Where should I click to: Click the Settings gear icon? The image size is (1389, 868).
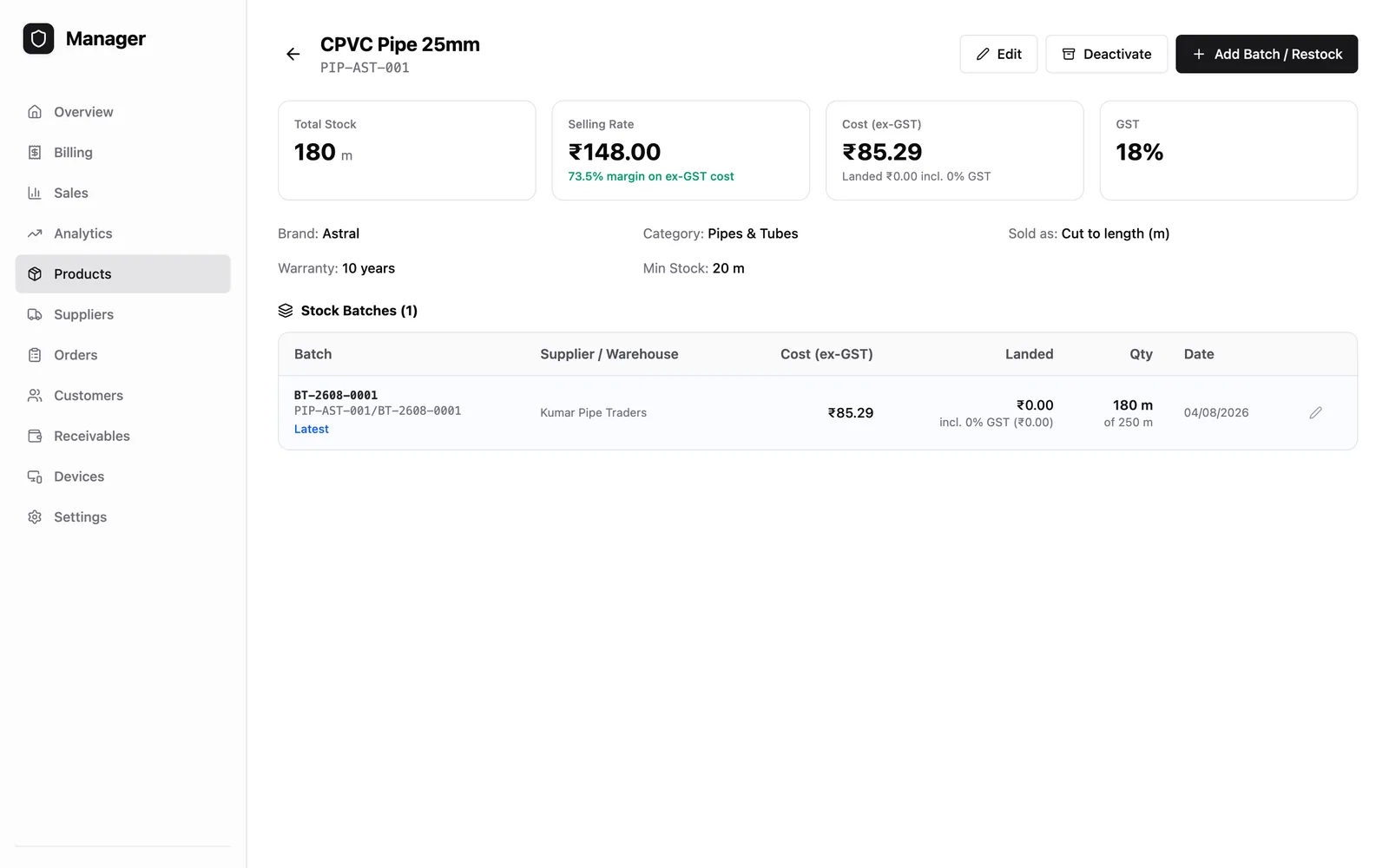point(35,517)
